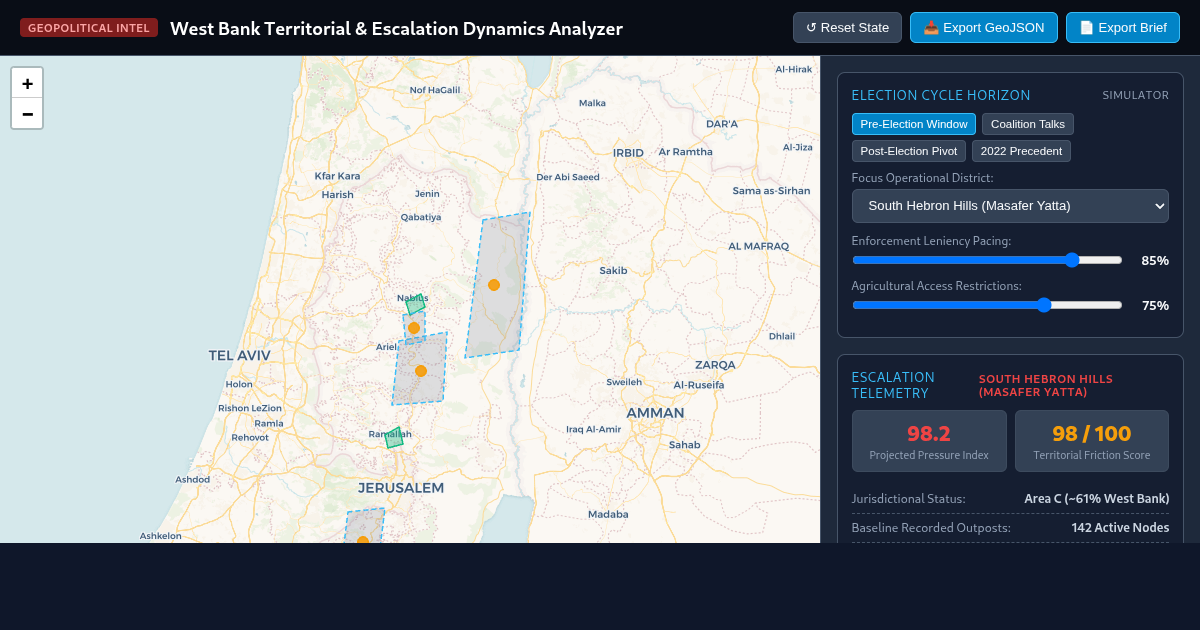Click the SIMULATOR label
Viewport: 1200px width, 630px height.
1136,96
